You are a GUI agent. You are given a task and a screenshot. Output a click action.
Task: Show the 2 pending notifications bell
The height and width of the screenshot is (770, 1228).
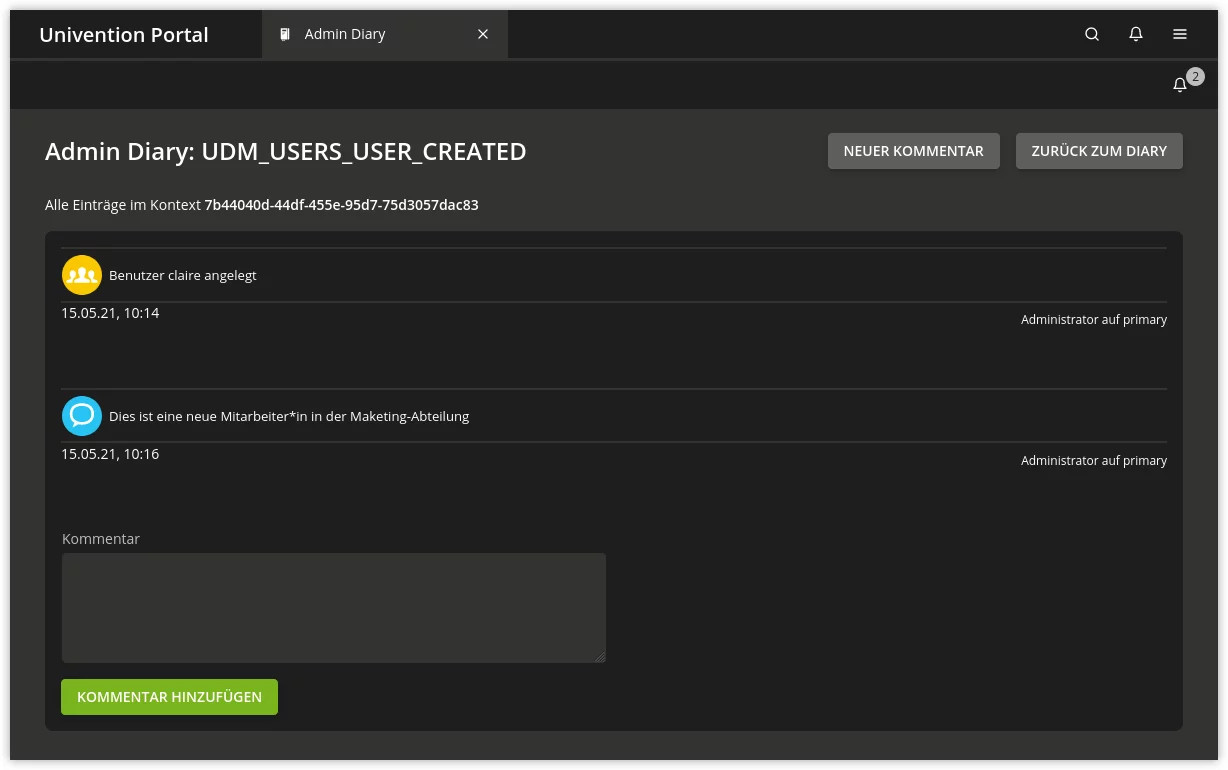pos(1180,85)
